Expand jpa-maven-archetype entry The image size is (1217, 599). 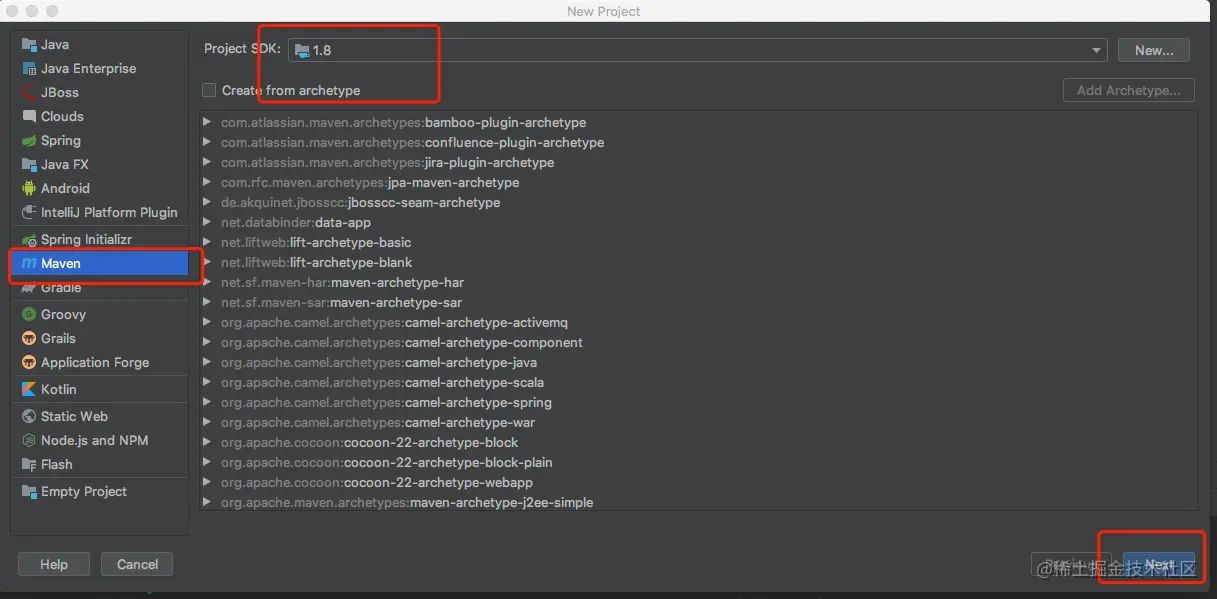tap(207, 182)
